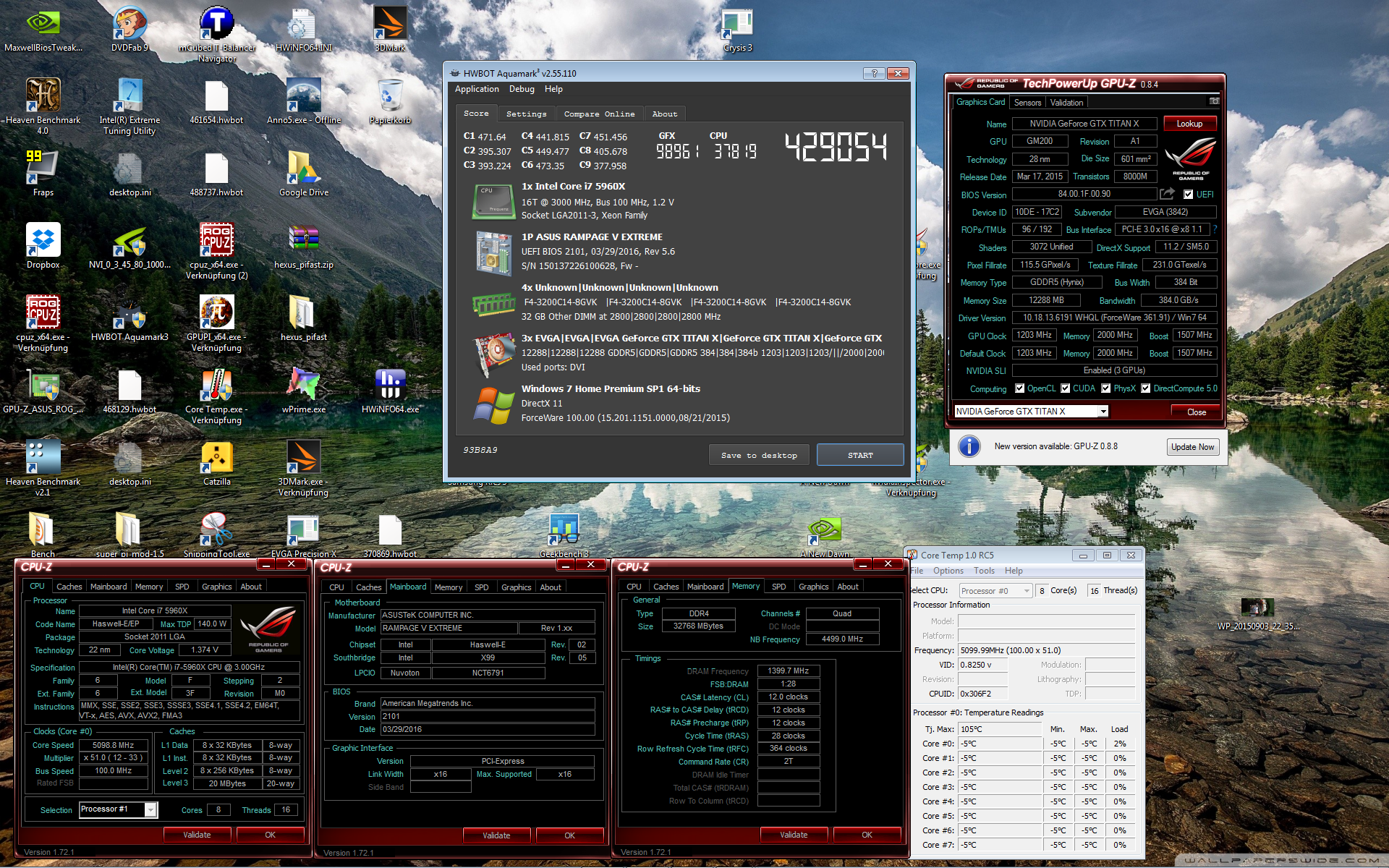Open the Application menu in Aquamark

coord(477,89)
